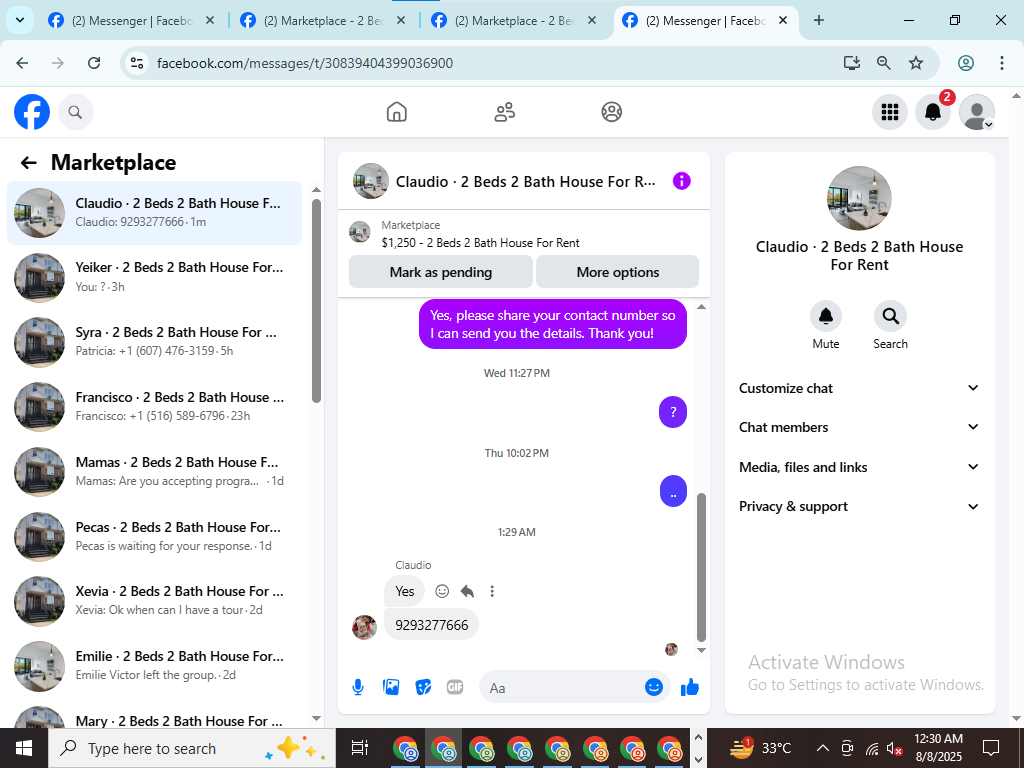Open the $1,250 listing link
The width and height of the screenshot is (1024, 768).
pos(481,243)
